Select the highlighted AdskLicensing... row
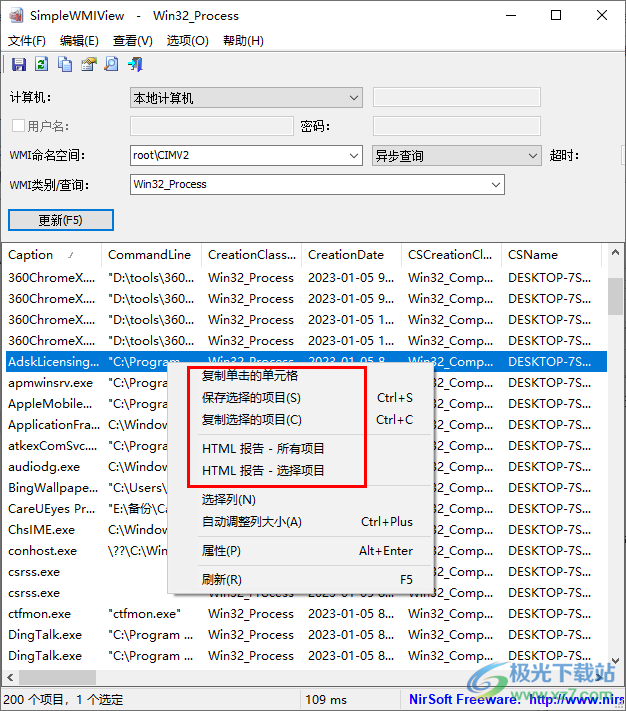626x711 pixels. pyautogui.click(x=306, y=362)
